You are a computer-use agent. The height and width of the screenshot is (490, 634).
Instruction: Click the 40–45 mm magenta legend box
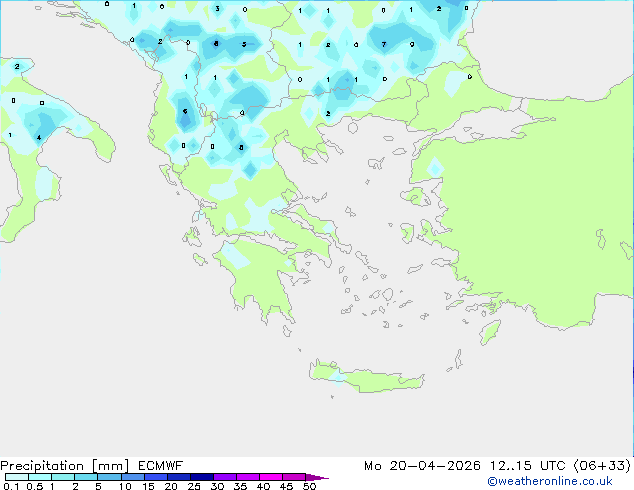(271, 477)
